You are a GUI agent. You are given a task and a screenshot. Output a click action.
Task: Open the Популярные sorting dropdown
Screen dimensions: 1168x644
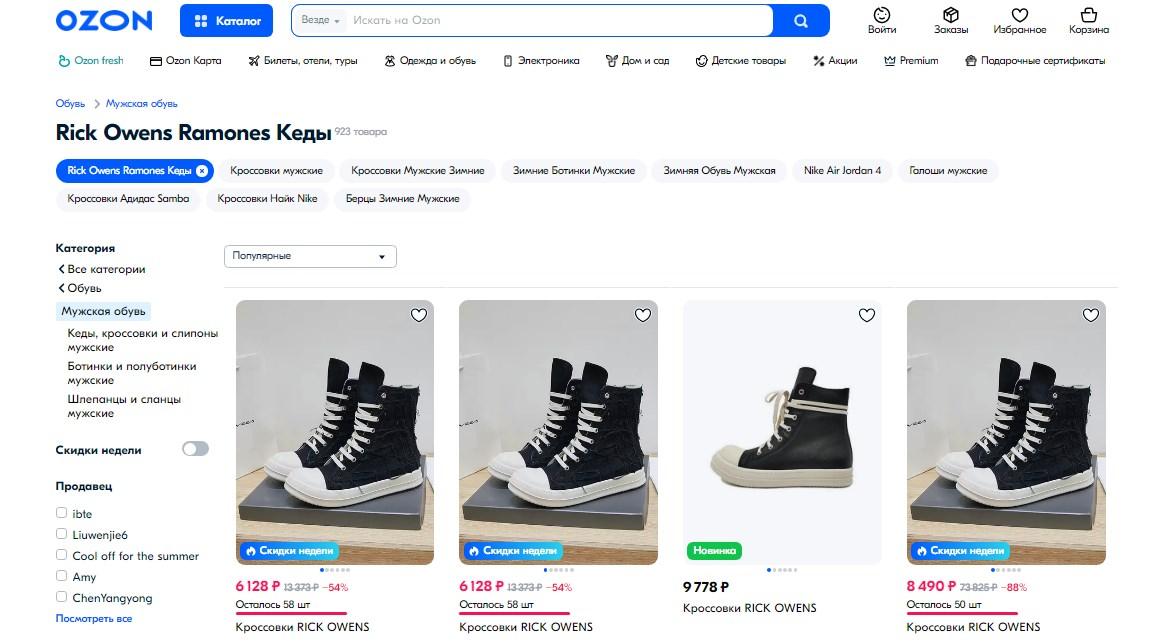point(310,256)
